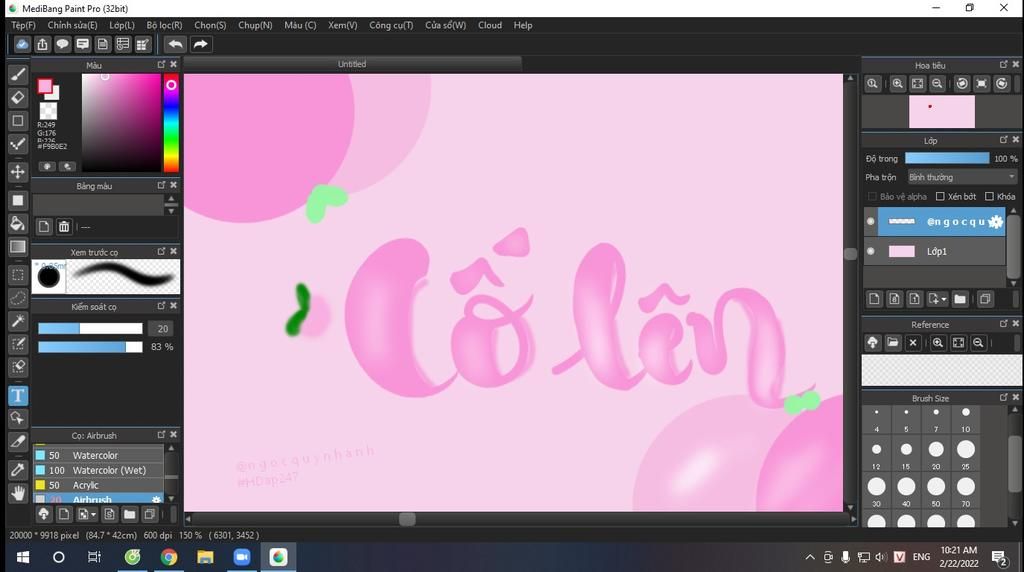
Task: Adjust the brush opacity slider at 83%
Action: (90, 347)
